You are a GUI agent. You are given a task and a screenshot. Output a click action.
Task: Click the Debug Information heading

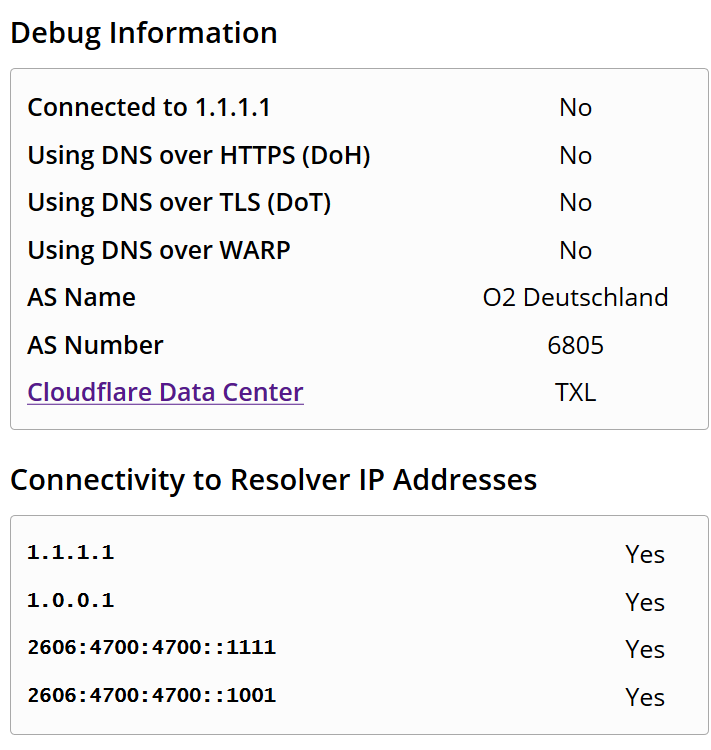pos(143,33)
